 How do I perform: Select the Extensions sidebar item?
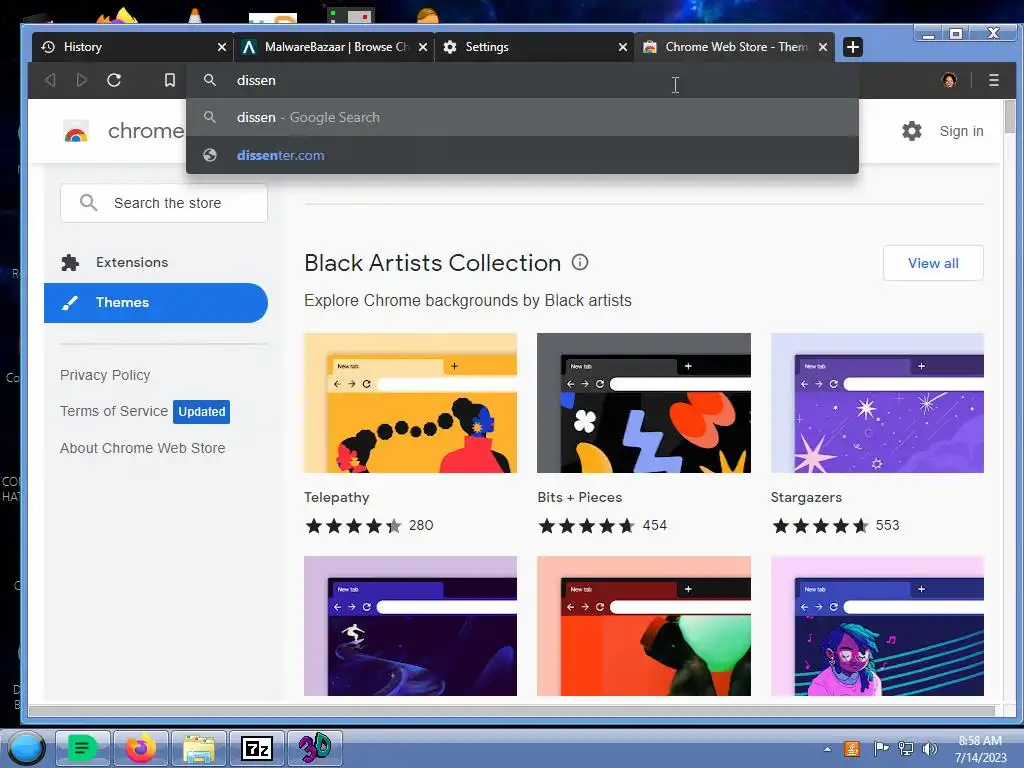coord(155,263)
